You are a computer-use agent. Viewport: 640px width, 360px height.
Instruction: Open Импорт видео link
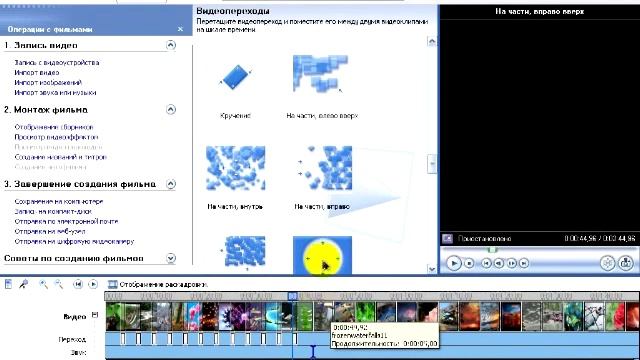37,73
